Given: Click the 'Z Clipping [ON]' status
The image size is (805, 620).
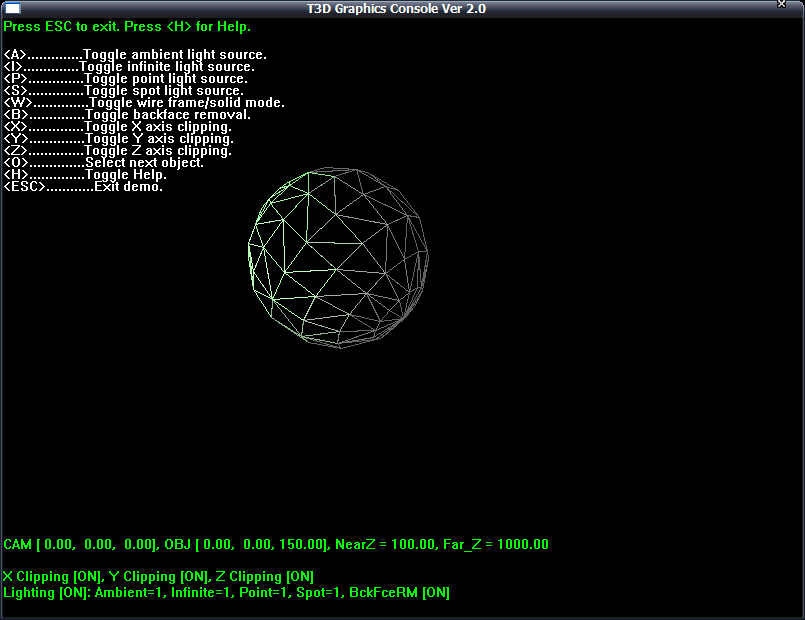Looking at the screenshot, I should pos(264,577).
